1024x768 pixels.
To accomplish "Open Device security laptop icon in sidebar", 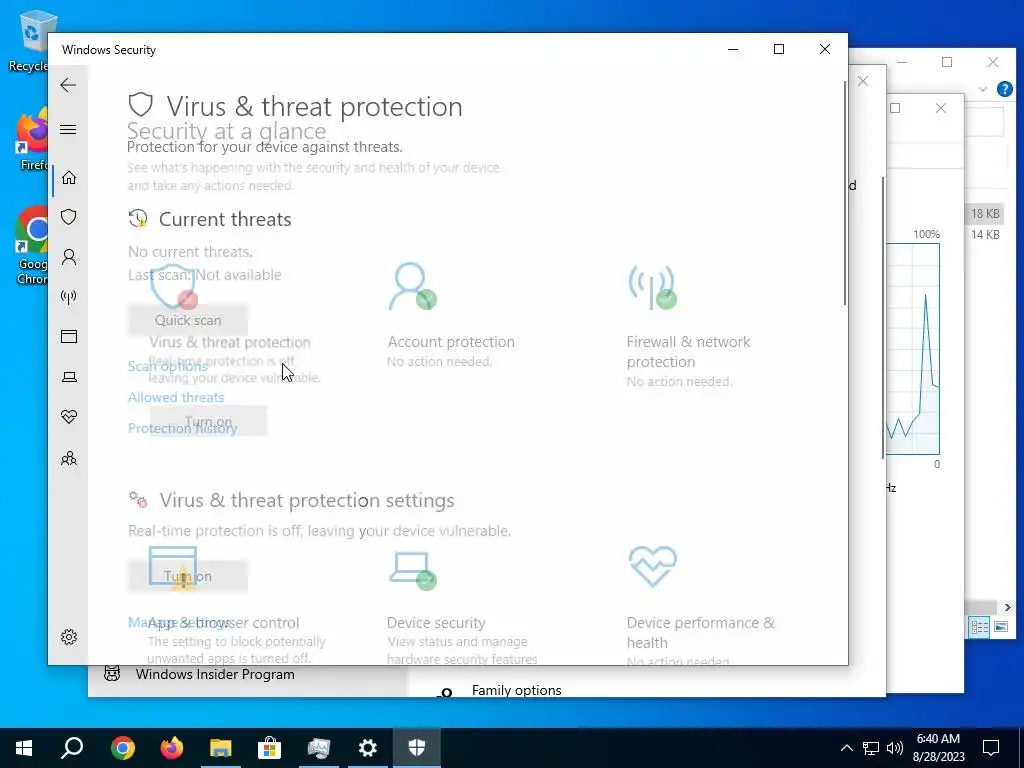I will click(69, 377).
